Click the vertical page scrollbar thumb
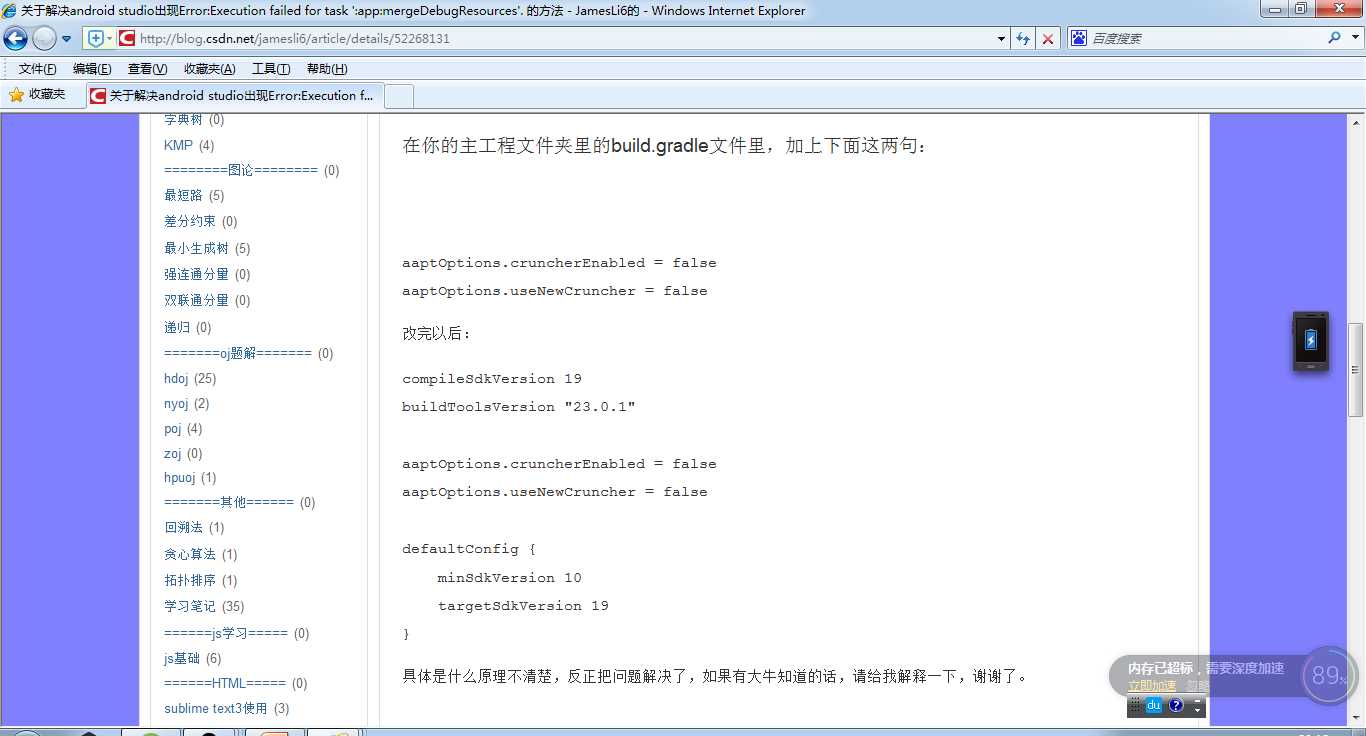1366x736 pixels. [x=1356, y=370]
